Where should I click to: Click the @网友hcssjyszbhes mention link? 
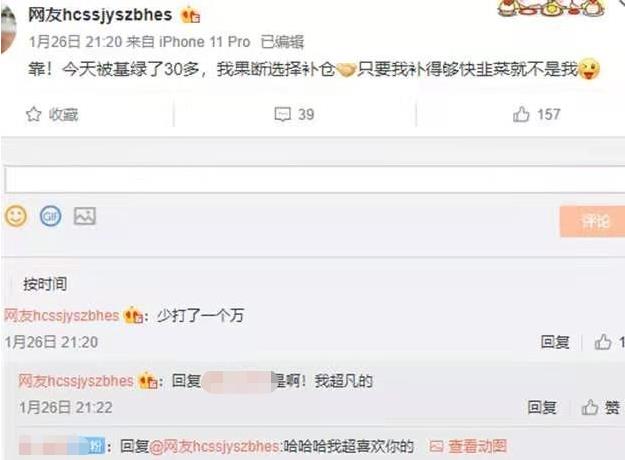click(214, 446)
